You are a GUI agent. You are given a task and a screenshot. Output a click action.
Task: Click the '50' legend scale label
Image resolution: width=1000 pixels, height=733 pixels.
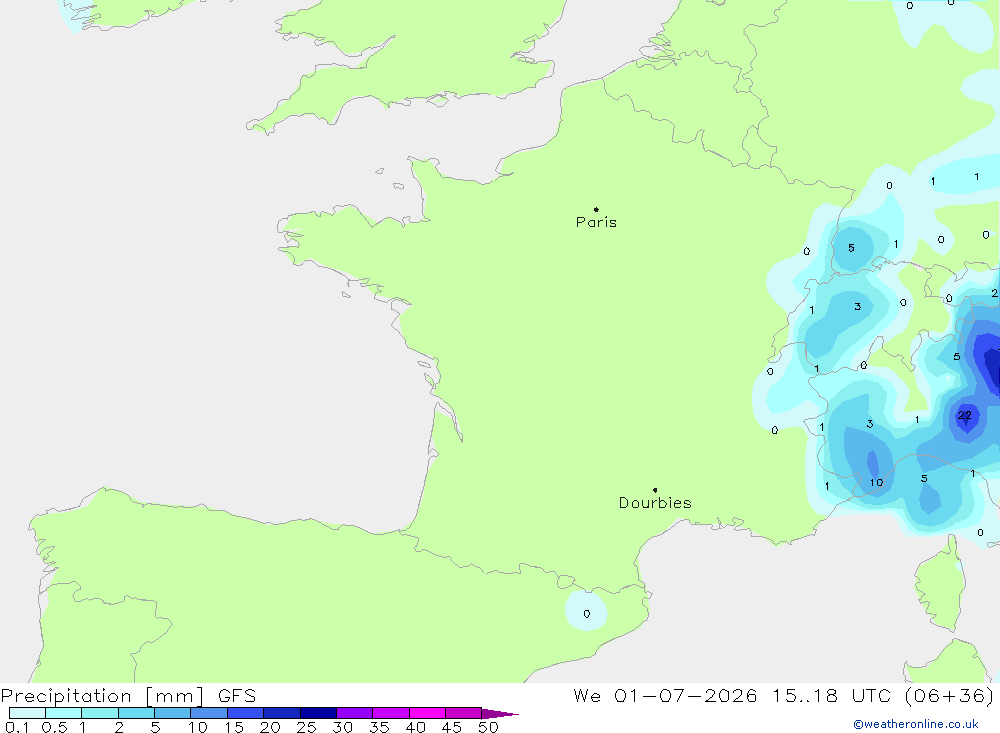pyautogui.click(x=488, y=727)
